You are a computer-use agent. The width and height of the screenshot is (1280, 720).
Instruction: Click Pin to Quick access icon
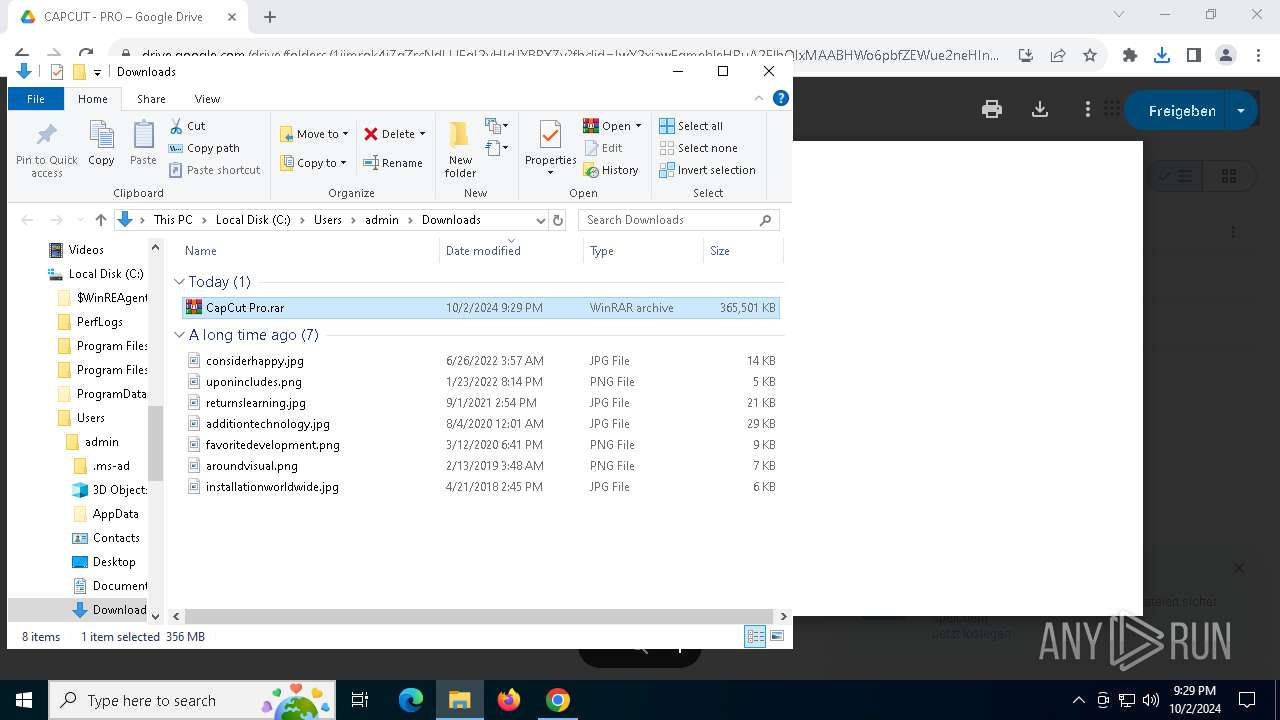(46, 134)
